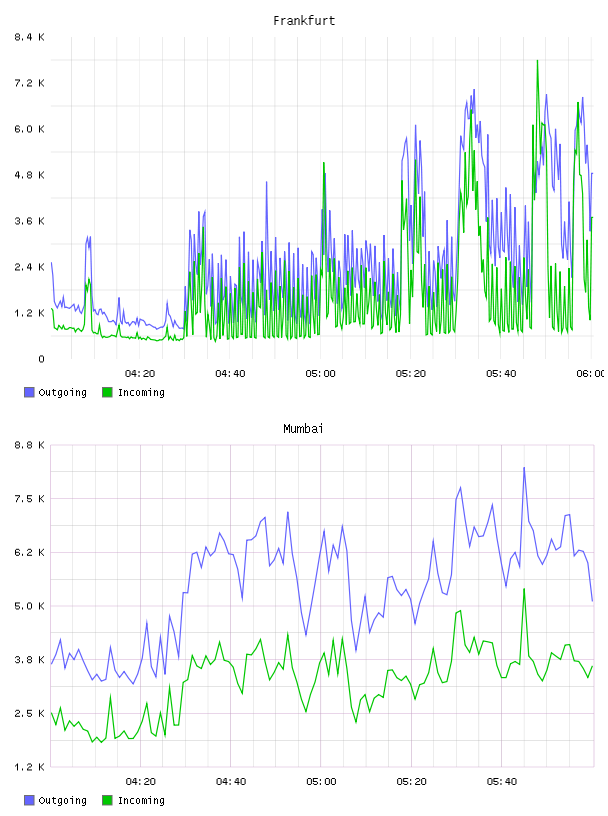Click the 05:40 time label in Frankfurt

point(501,374)
